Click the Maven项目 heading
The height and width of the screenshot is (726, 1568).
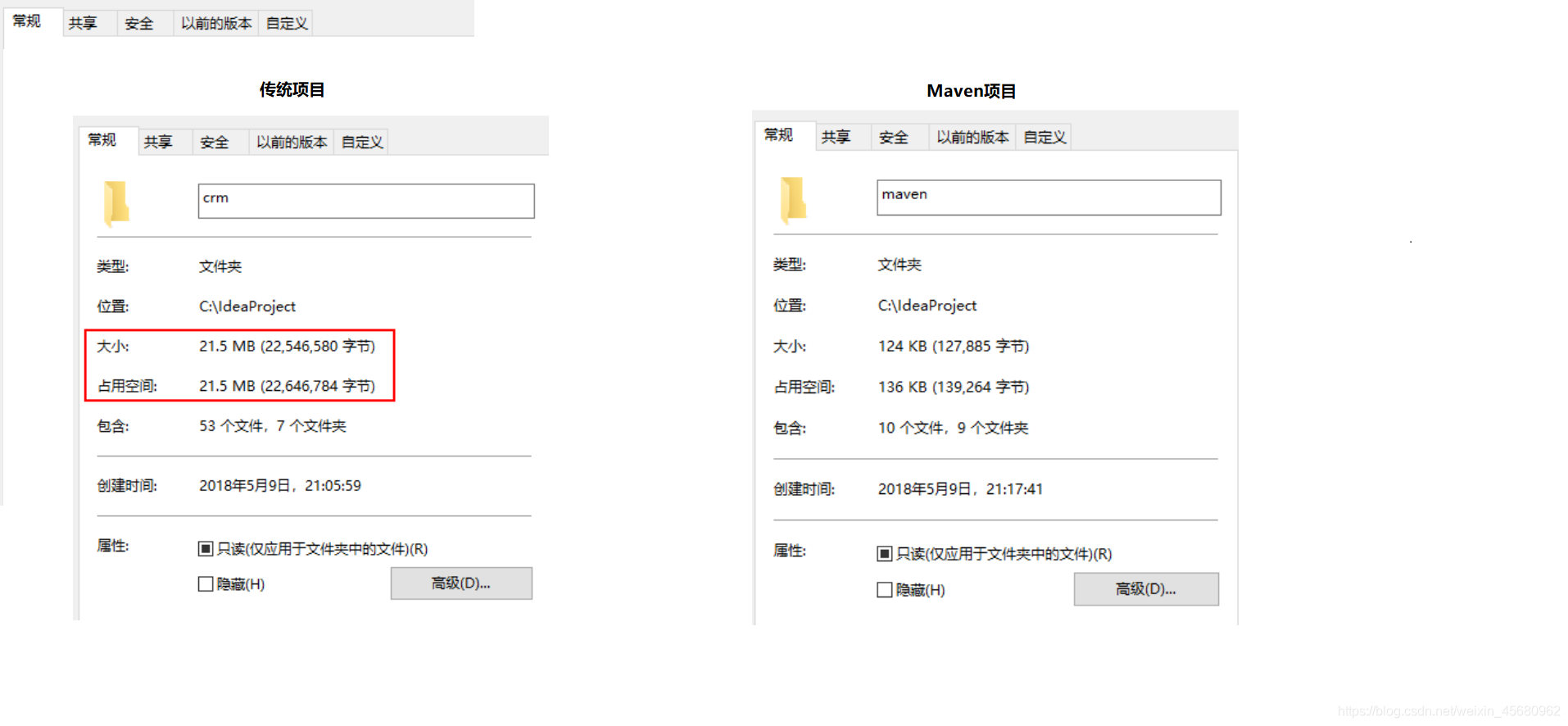point(972,91)
